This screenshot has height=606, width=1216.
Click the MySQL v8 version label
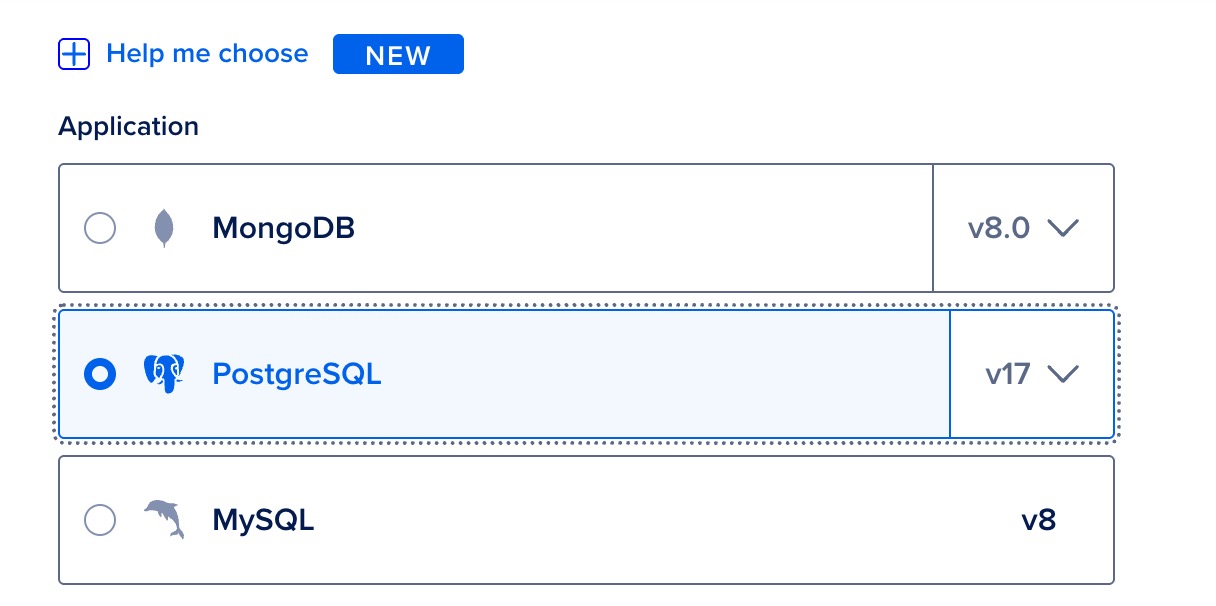coord(1038,520)
